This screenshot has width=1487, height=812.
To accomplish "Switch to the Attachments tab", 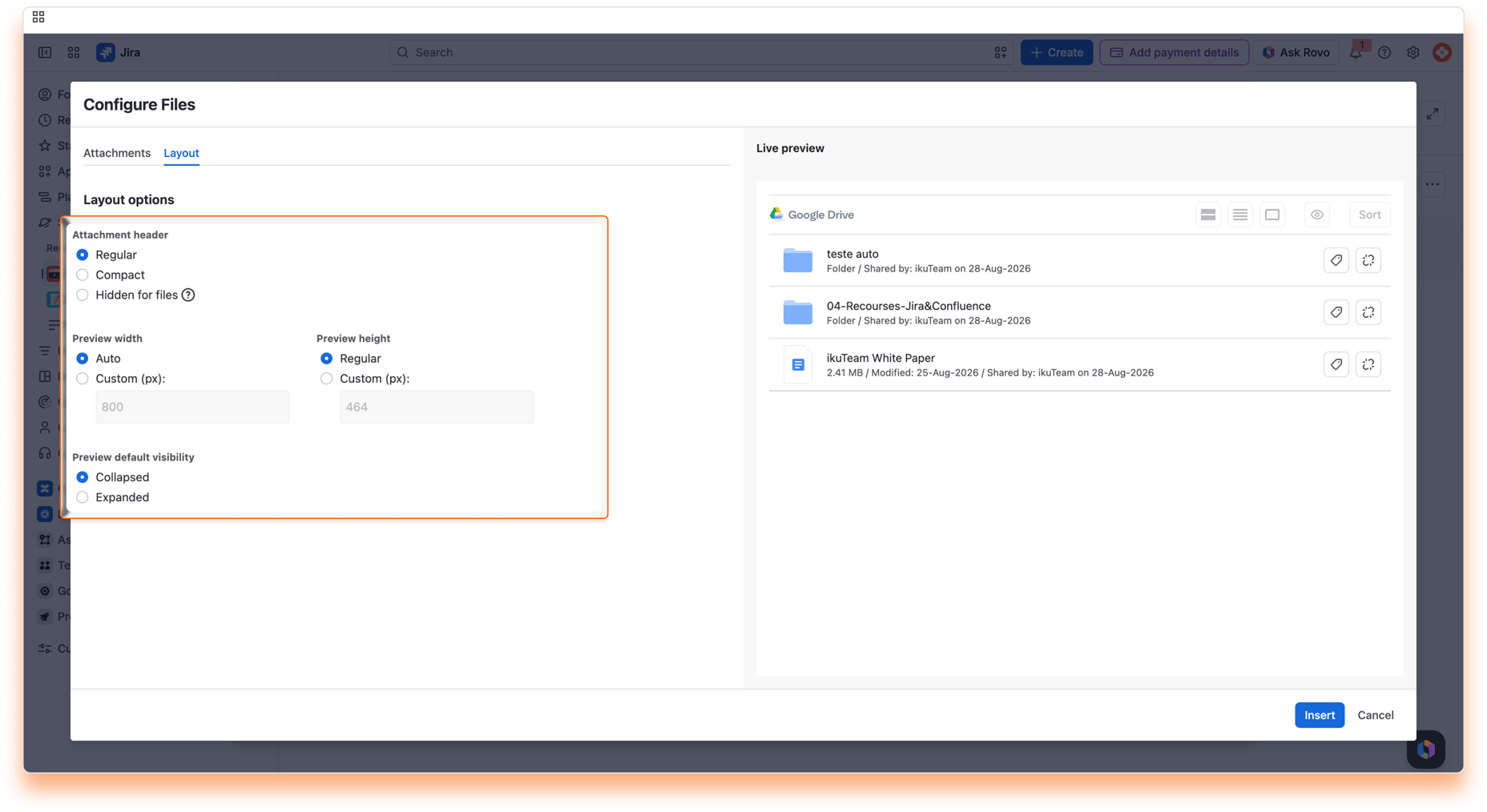I will tap(117, 153).
